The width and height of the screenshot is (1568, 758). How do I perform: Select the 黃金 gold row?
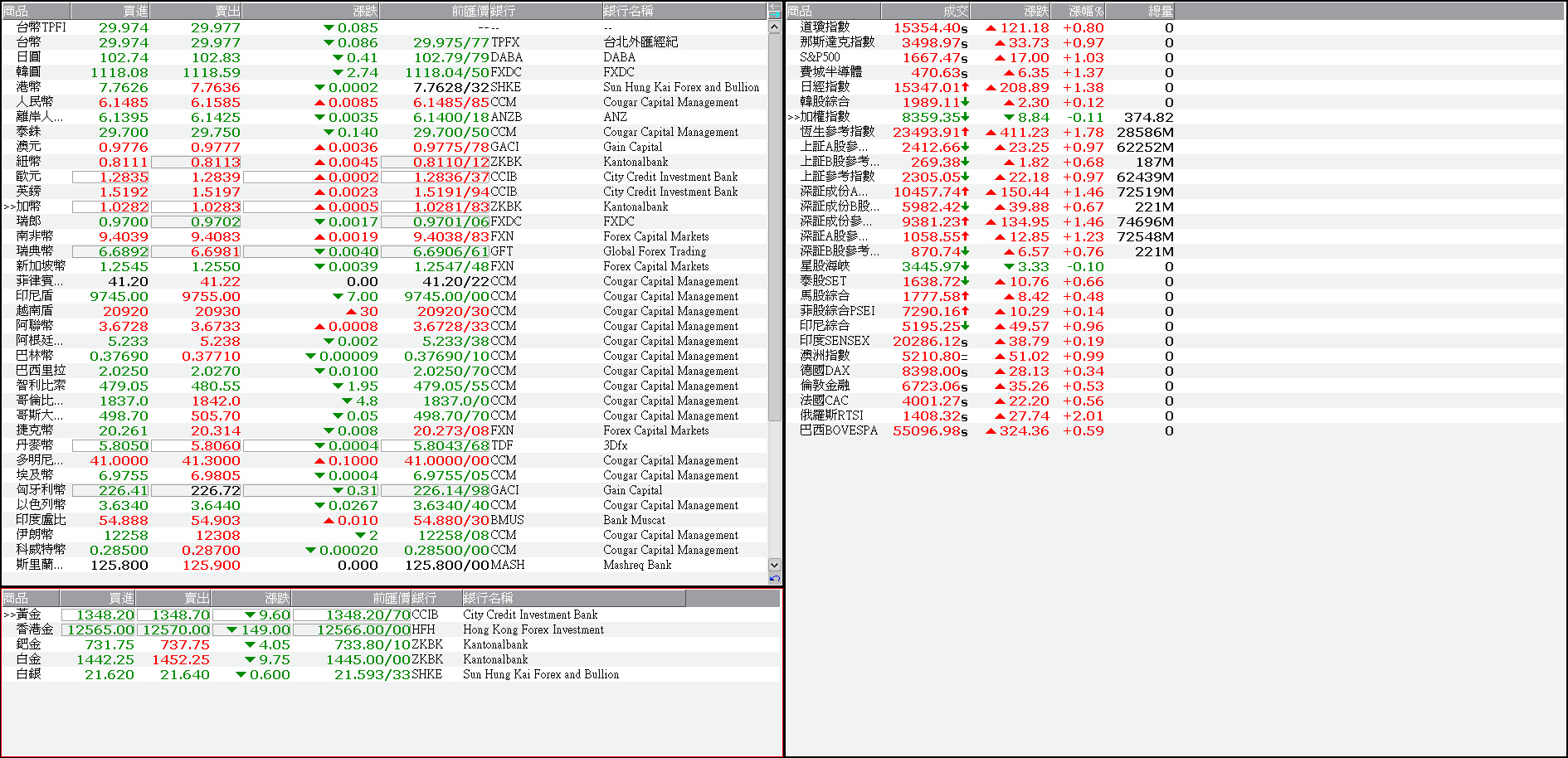coord(391,615)
